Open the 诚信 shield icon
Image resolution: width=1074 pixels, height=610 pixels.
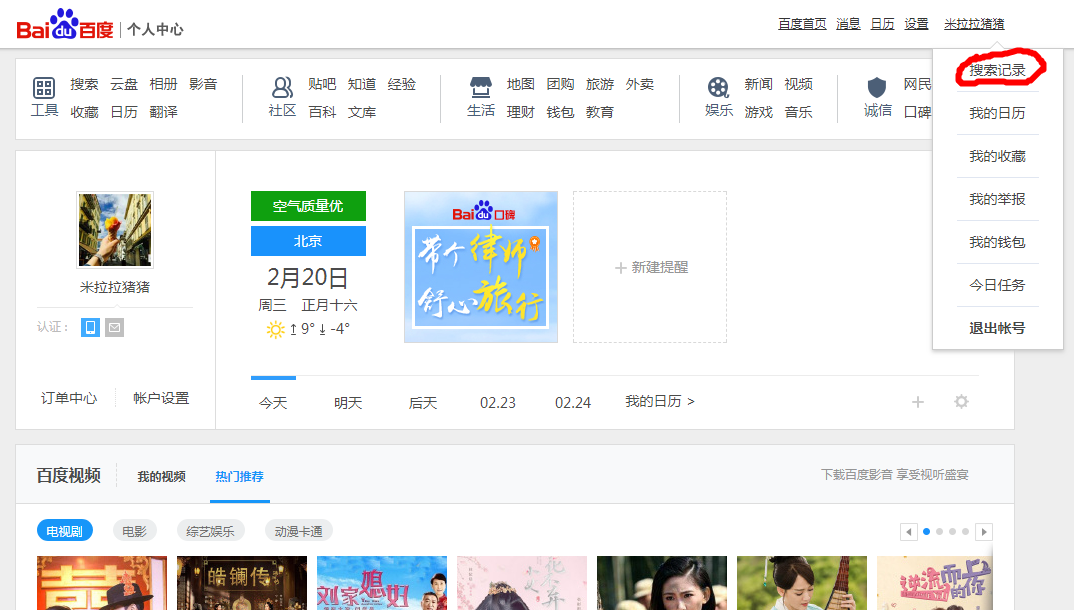(877, 87)
